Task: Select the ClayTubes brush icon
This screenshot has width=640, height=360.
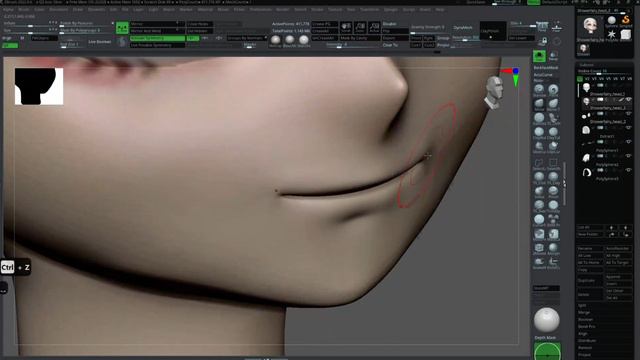Action: coord(553,132)
